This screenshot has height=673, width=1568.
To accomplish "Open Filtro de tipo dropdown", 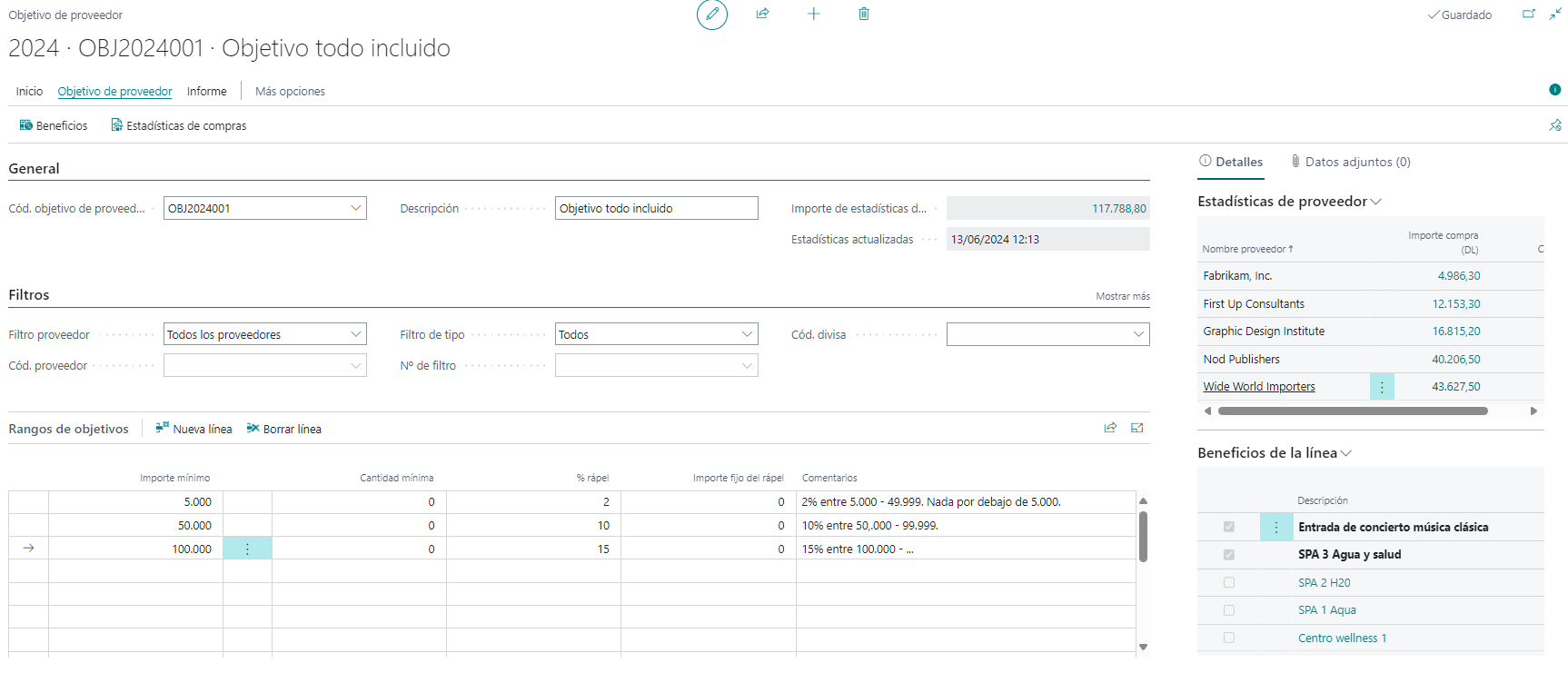I will pos(747,334).
